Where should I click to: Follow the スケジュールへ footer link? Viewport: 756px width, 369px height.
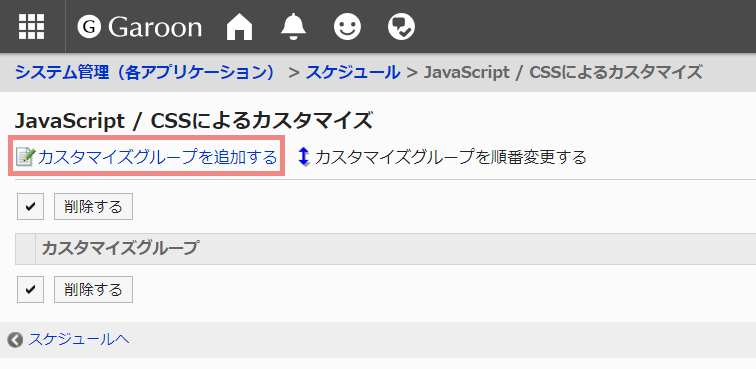pos(79,340)
